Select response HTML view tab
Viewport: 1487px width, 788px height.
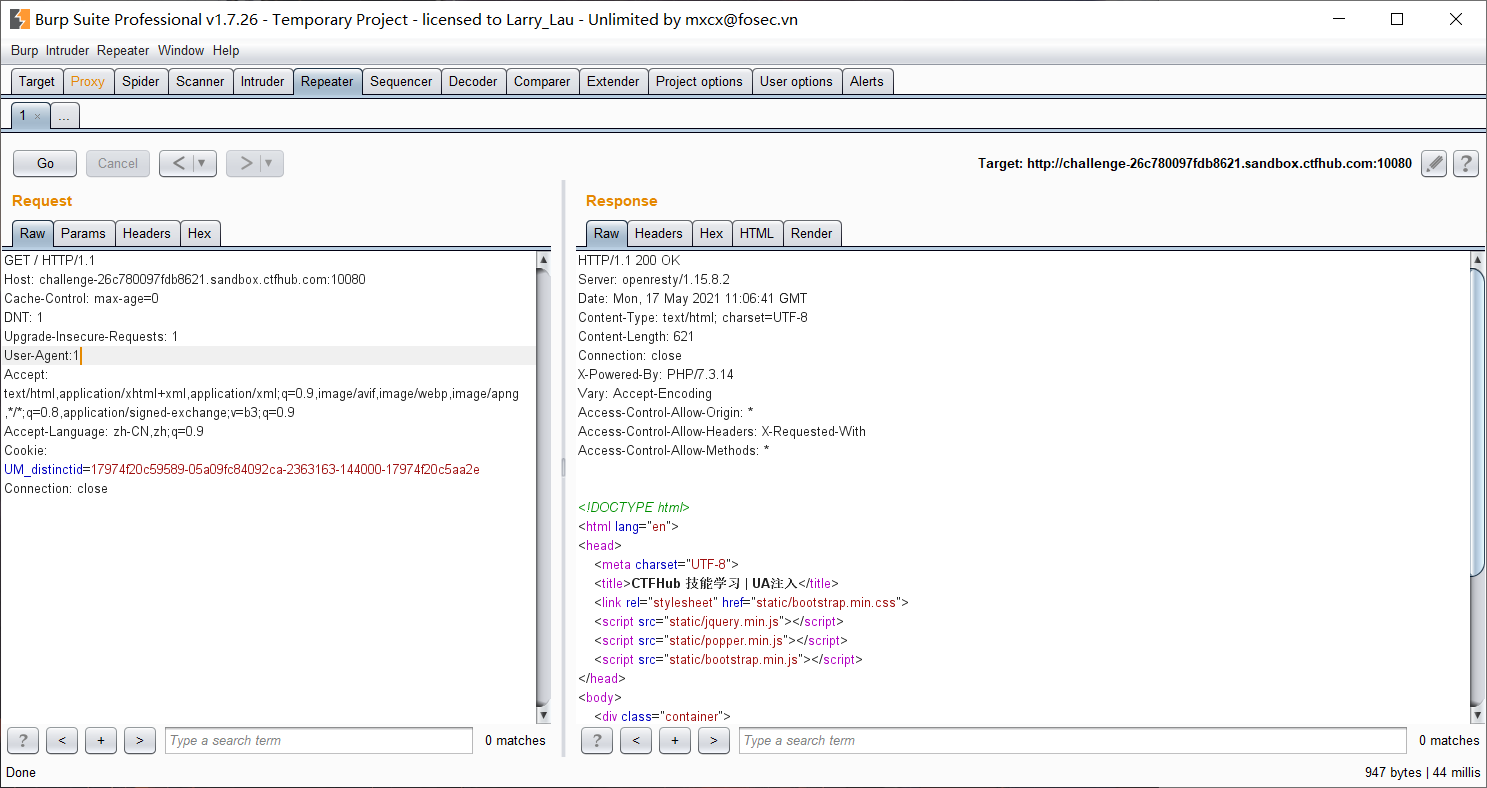[757, 233]
